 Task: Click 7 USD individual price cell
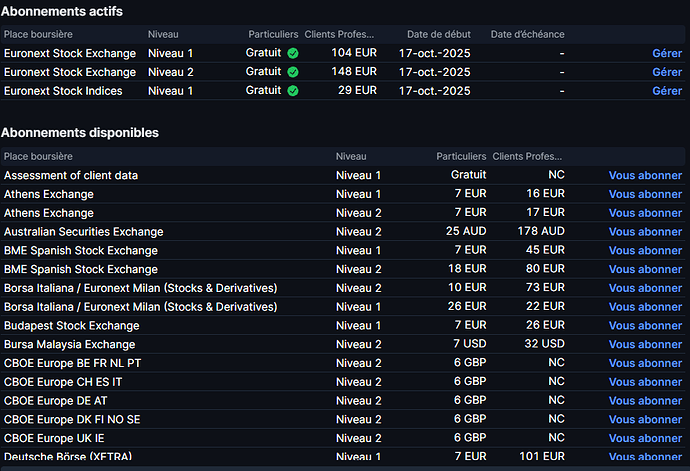470,344
